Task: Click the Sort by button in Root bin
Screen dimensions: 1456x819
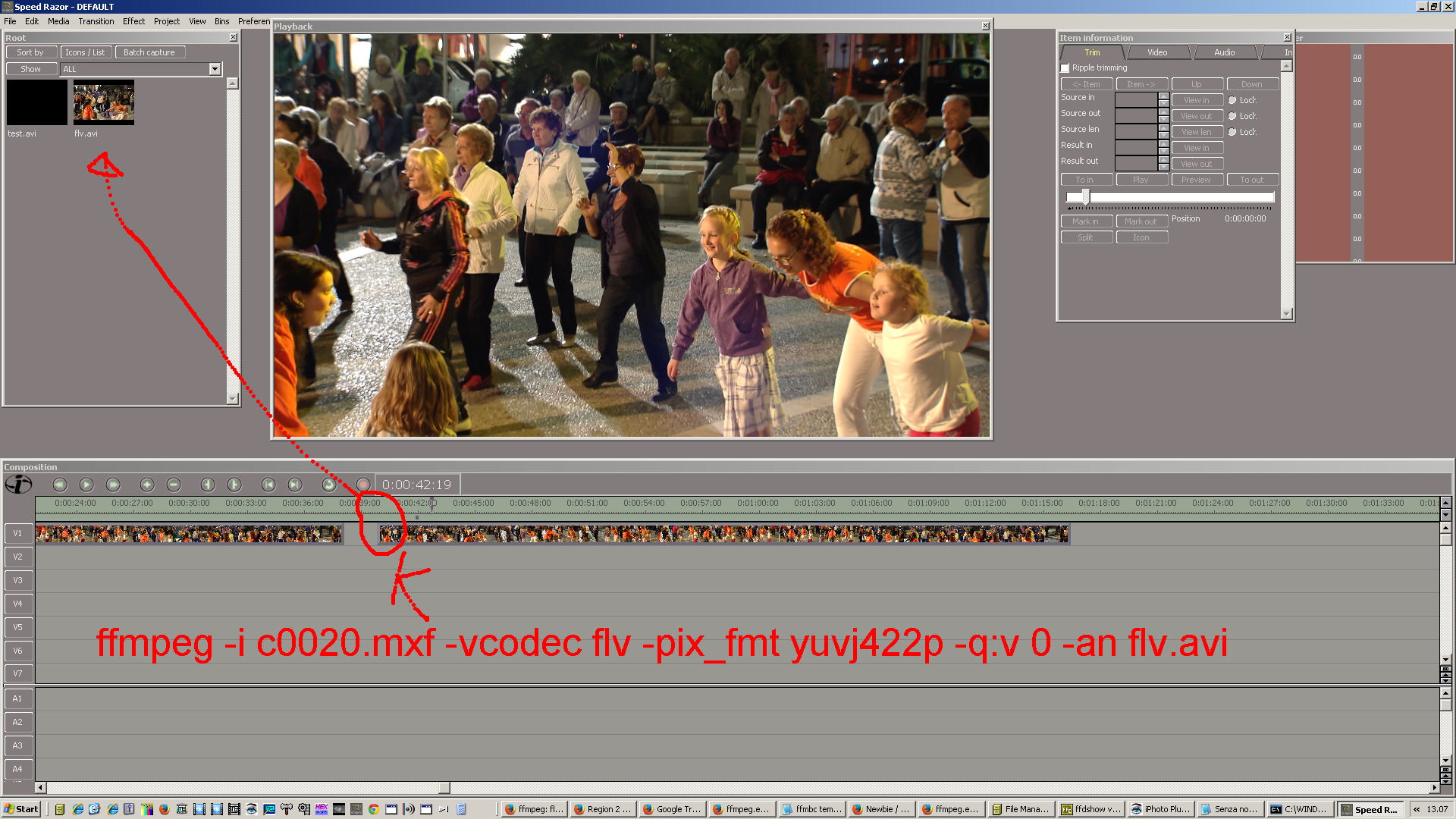Action: pyautogui.click(x=30, y=52)
